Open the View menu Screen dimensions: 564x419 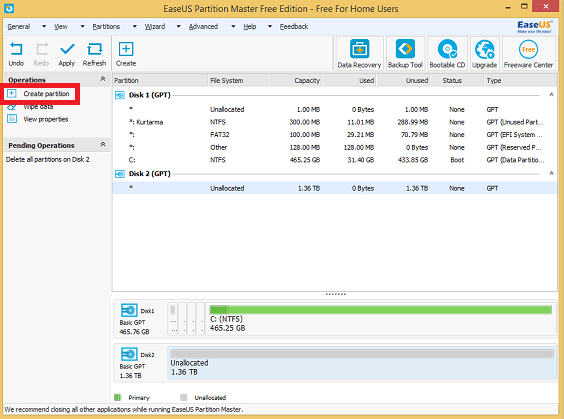tap(61, 27)
